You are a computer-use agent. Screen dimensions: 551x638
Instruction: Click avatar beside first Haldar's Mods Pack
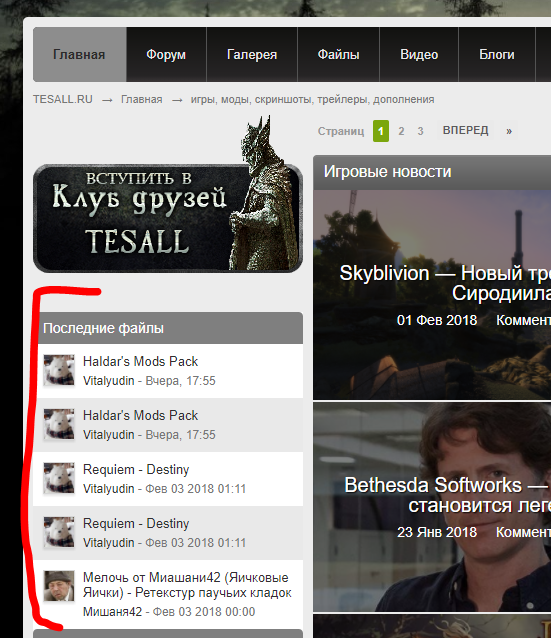59,370
